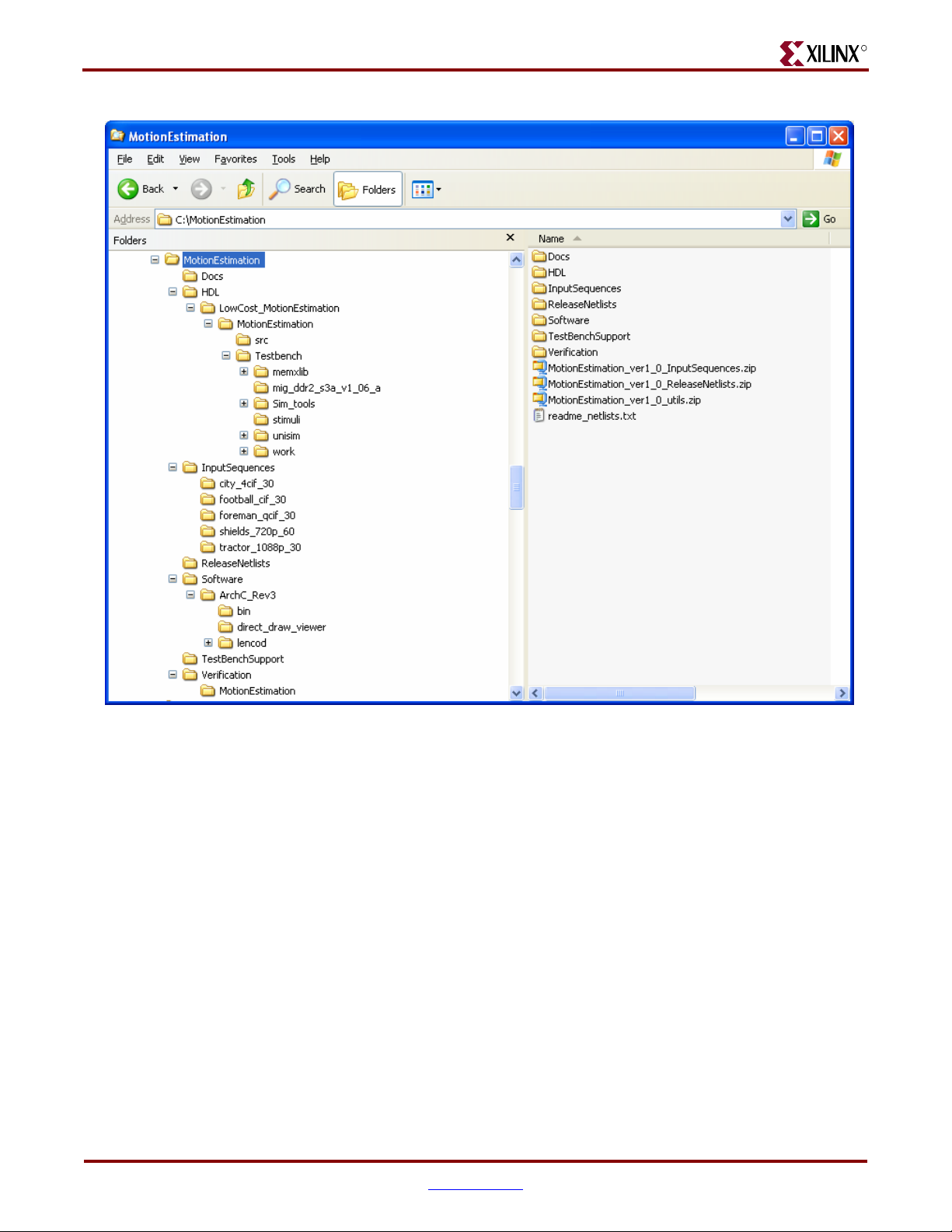Expand the unisim tree node
This screenshot has width=952, height=1232.
(x=244, y=435)
